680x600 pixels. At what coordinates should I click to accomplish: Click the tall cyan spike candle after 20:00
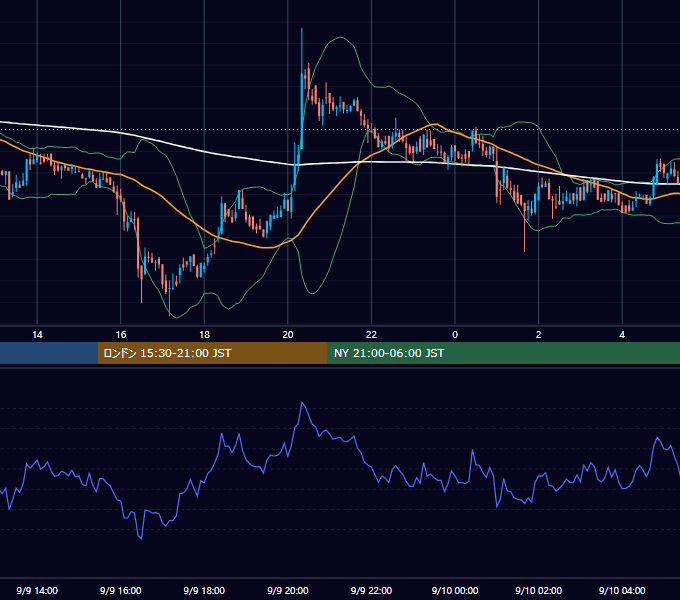pos(302,89)
